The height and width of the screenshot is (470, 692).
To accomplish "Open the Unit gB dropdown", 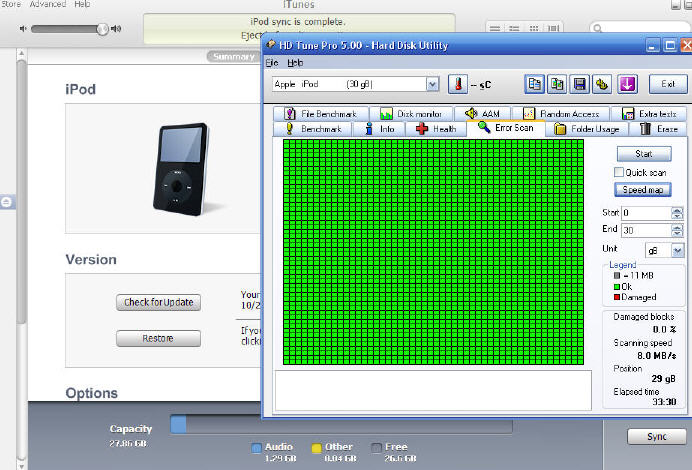I will coord(678,250).
